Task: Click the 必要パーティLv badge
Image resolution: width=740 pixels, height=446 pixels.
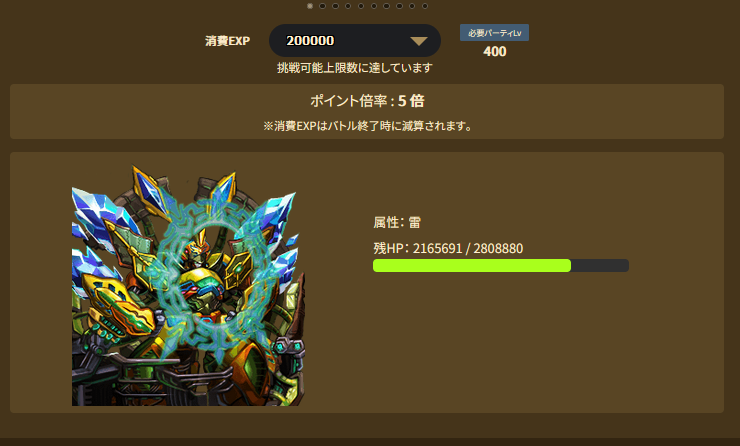Action: click(x=494, y=33)
